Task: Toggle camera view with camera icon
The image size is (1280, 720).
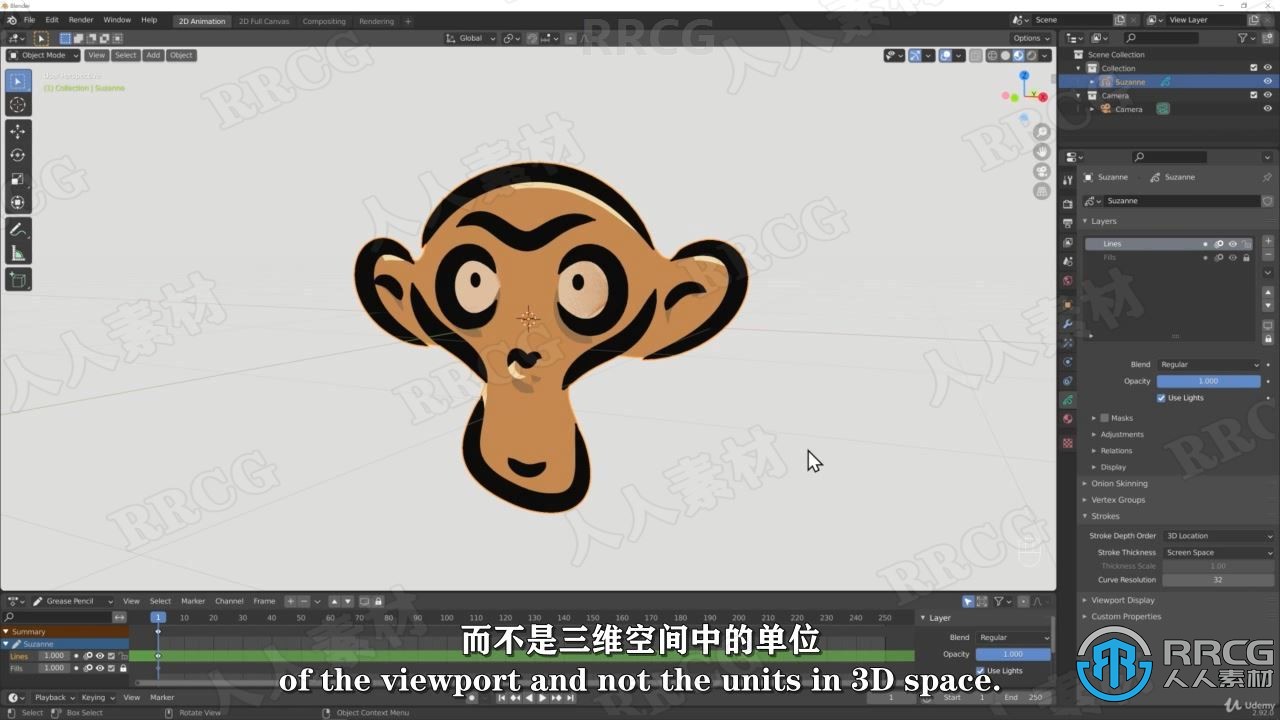Action: coord(1042,171)
